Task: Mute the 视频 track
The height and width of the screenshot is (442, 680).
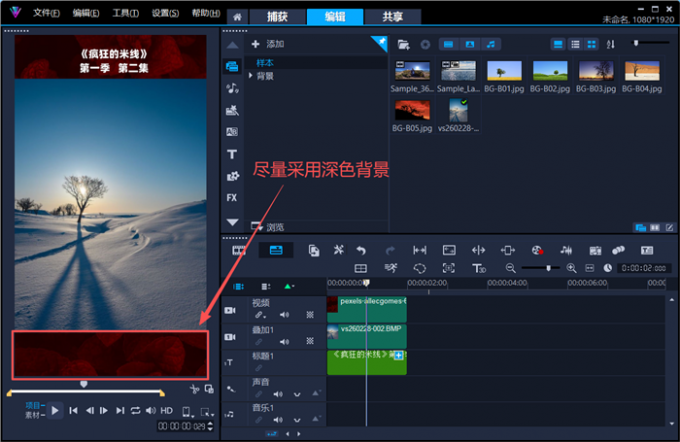Action: (x=284, y=315)
